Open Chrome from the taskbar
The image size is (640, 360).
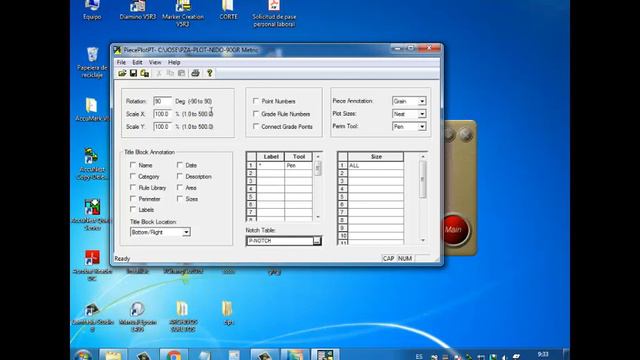click(174, 355)
